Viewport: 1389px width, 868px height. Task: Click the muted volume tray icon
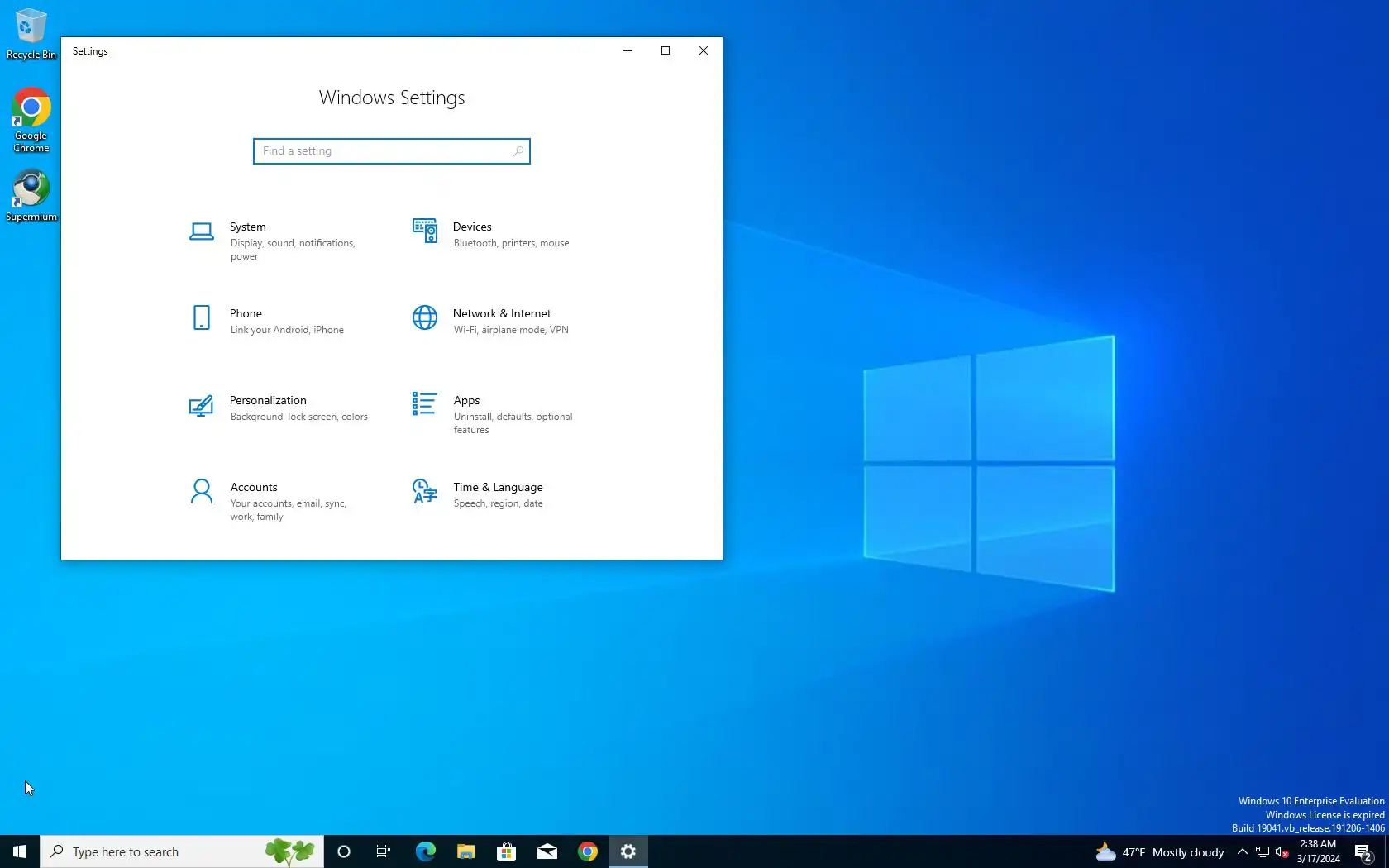coord(1282,851)
